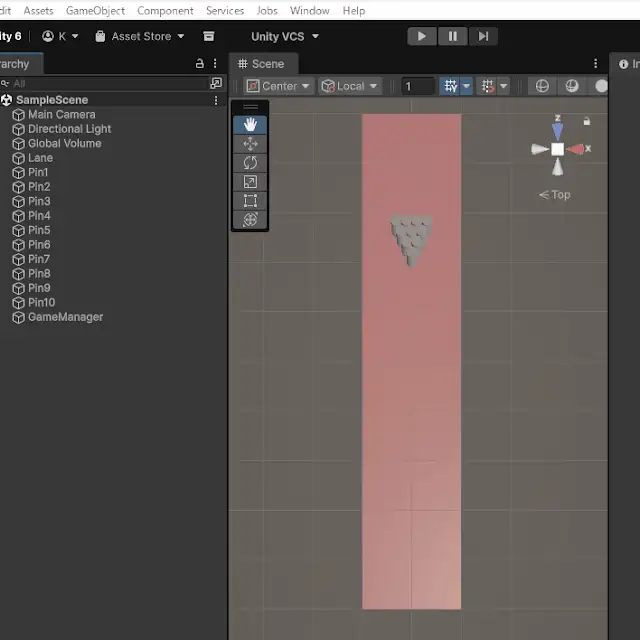
Task: Open the Unity VCS menu
Action: point(284,36)
